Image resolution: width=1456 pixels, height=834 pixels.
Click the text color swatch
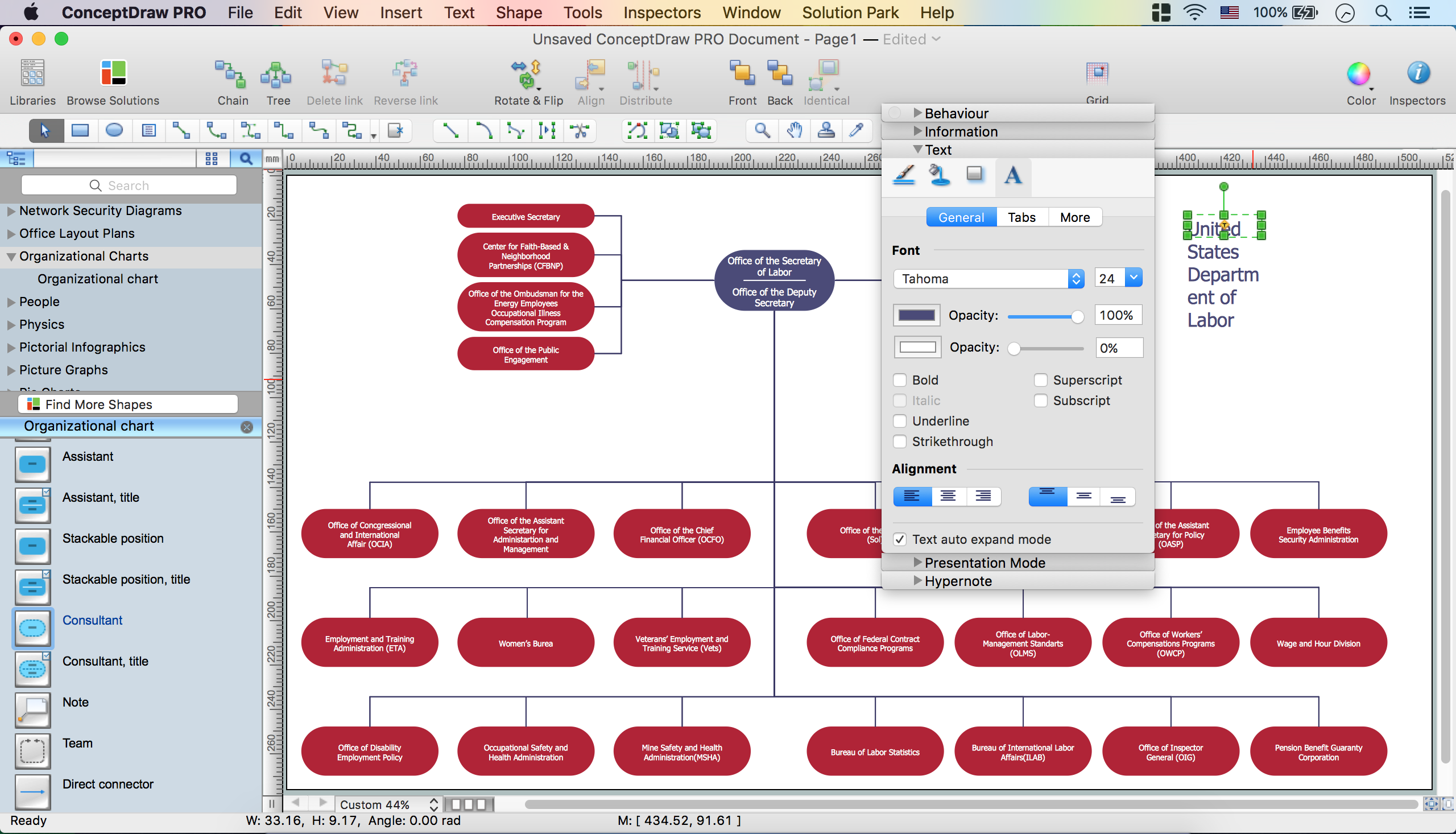point(916,316)
